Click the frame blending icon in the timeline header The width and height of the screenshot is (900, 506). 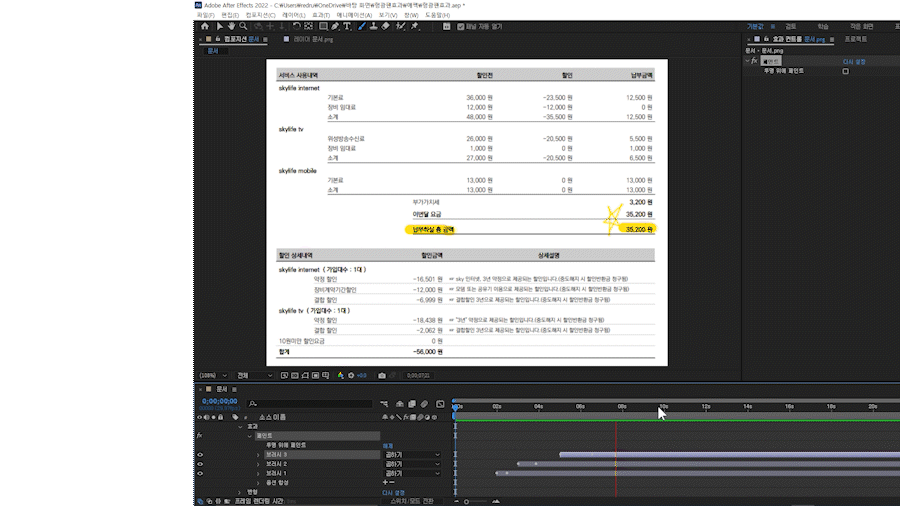(412, 404)
